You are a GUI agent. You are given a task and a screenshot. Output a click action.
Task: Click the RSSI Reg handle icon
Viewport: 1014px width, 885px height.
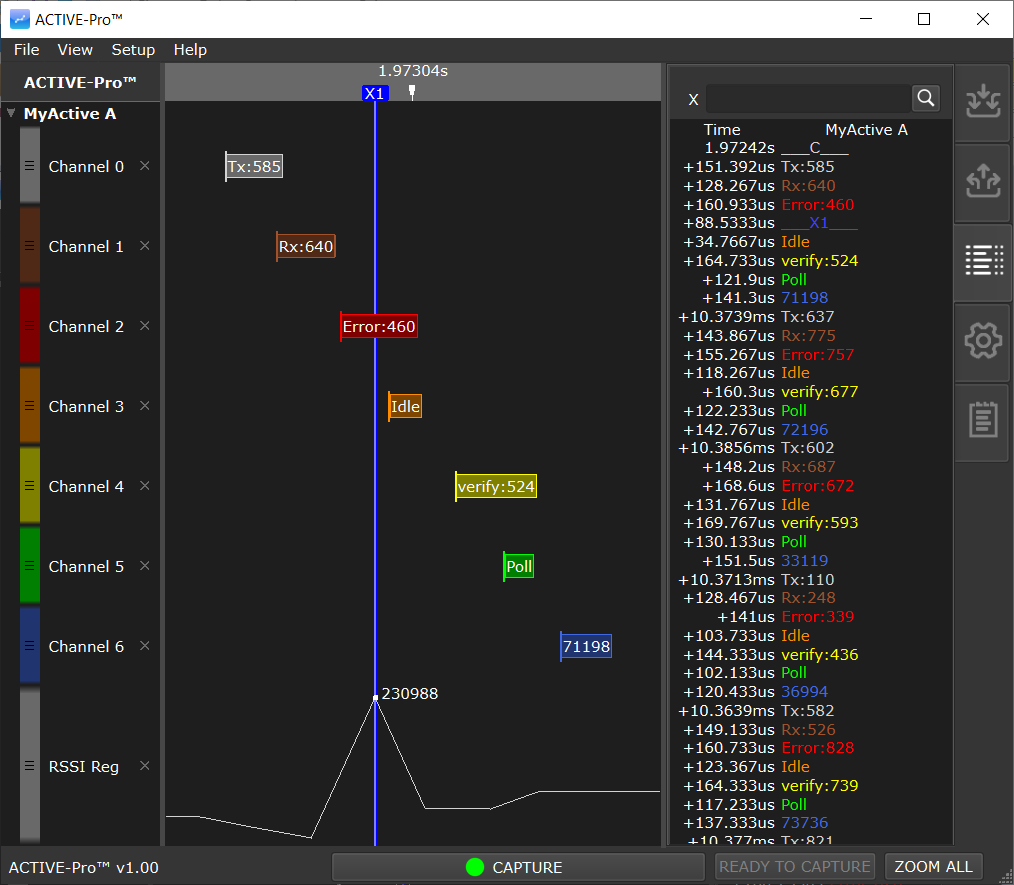[29, 766]
